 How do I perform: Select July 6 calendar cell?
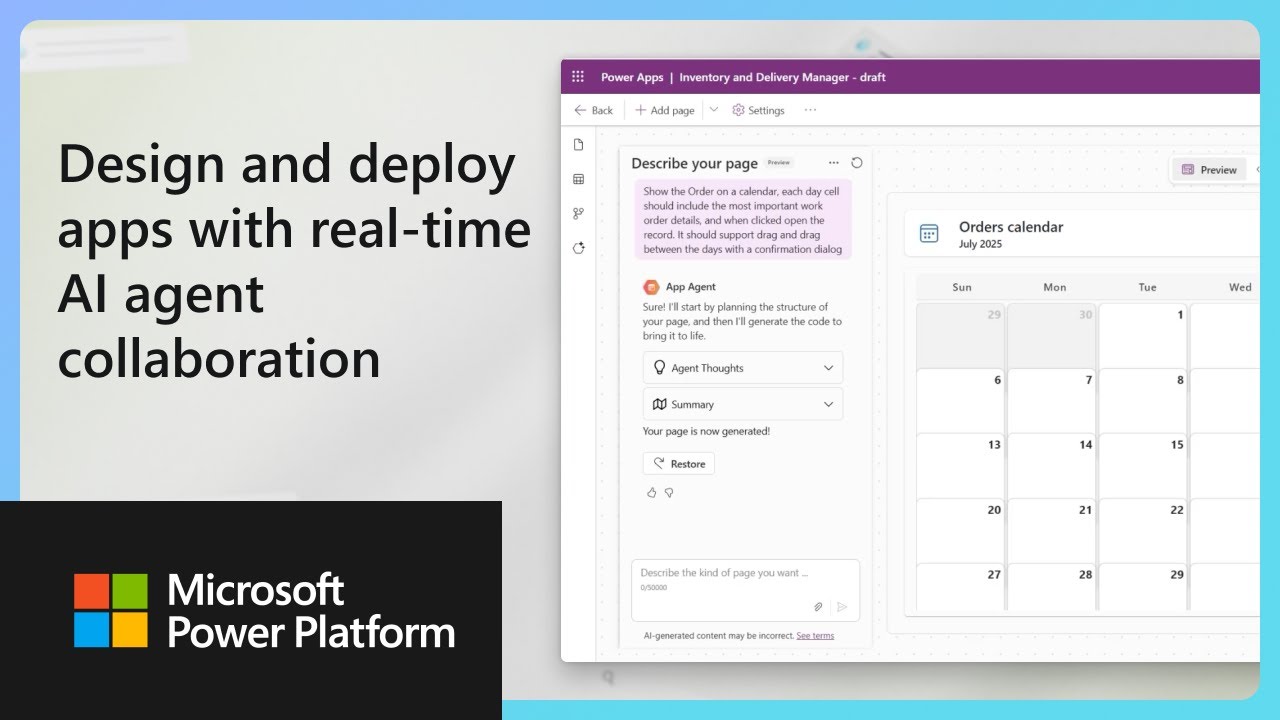960,401
